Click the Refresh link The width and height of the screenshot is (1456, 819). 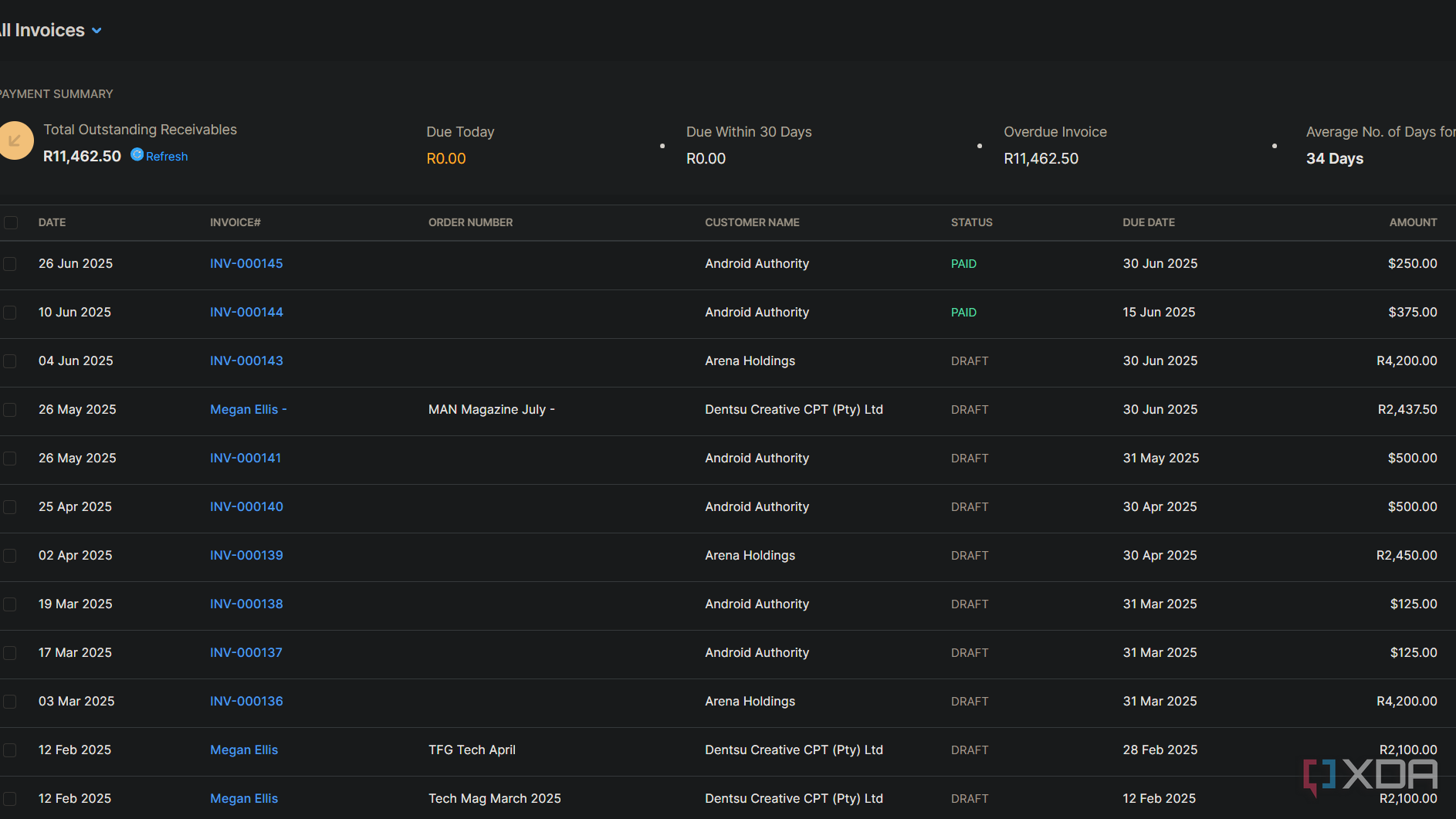coord(167,156)
